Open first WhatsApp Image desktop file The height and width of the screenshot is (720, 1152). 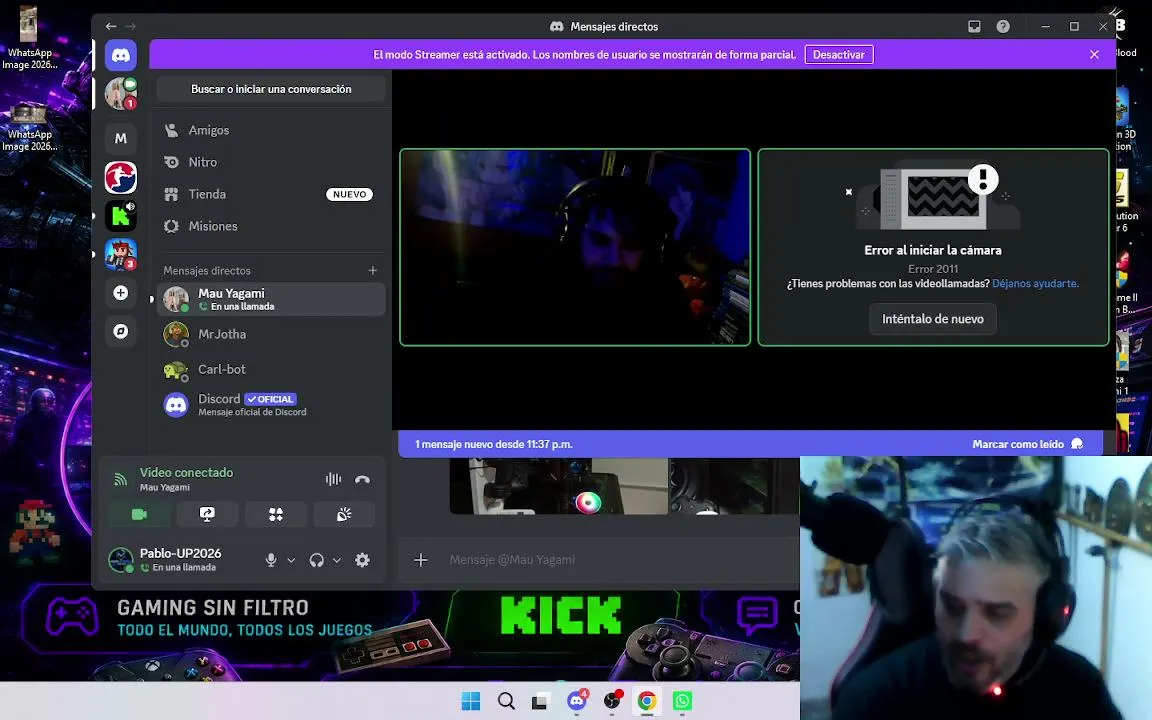[x=29, y=38]
